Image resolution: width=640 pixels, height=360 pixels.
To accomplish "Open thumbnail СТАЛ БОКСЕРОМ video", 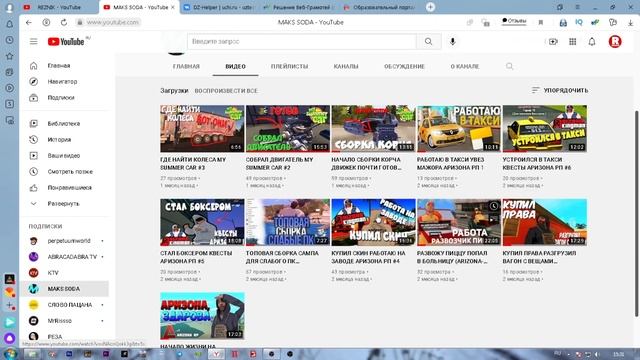I will coord(202,222).
